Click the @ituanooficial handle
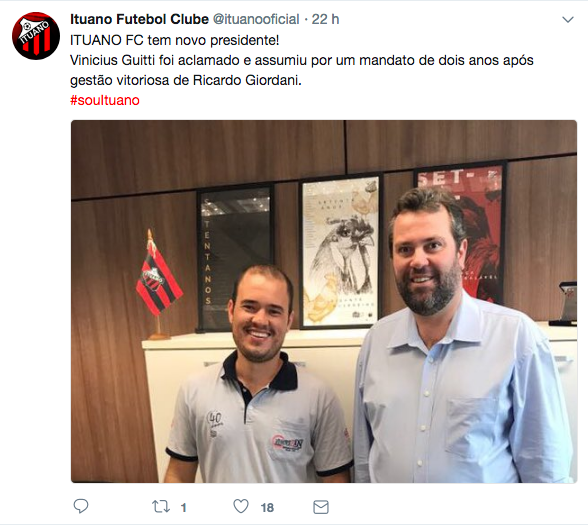 point(256,20)
